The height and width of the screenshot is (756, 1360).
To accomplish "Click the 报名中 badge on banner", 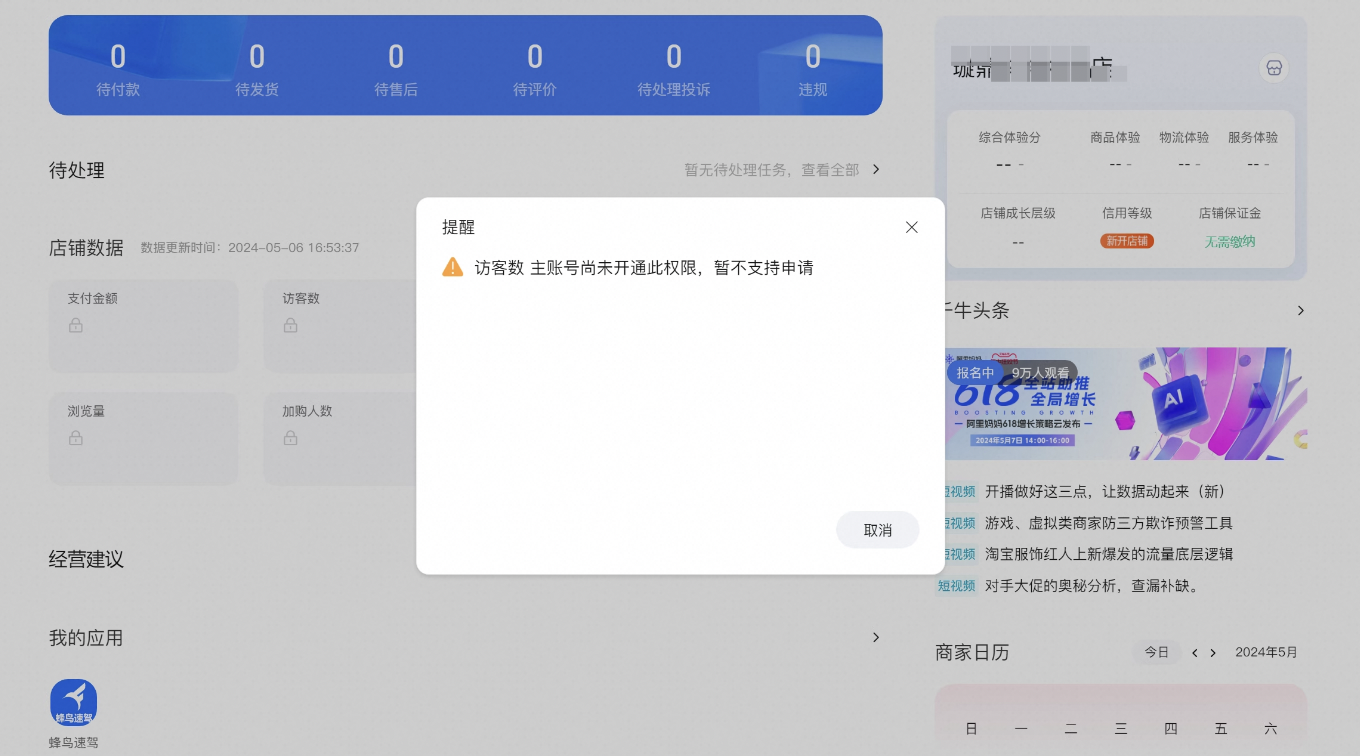I will tap(975, 373).
